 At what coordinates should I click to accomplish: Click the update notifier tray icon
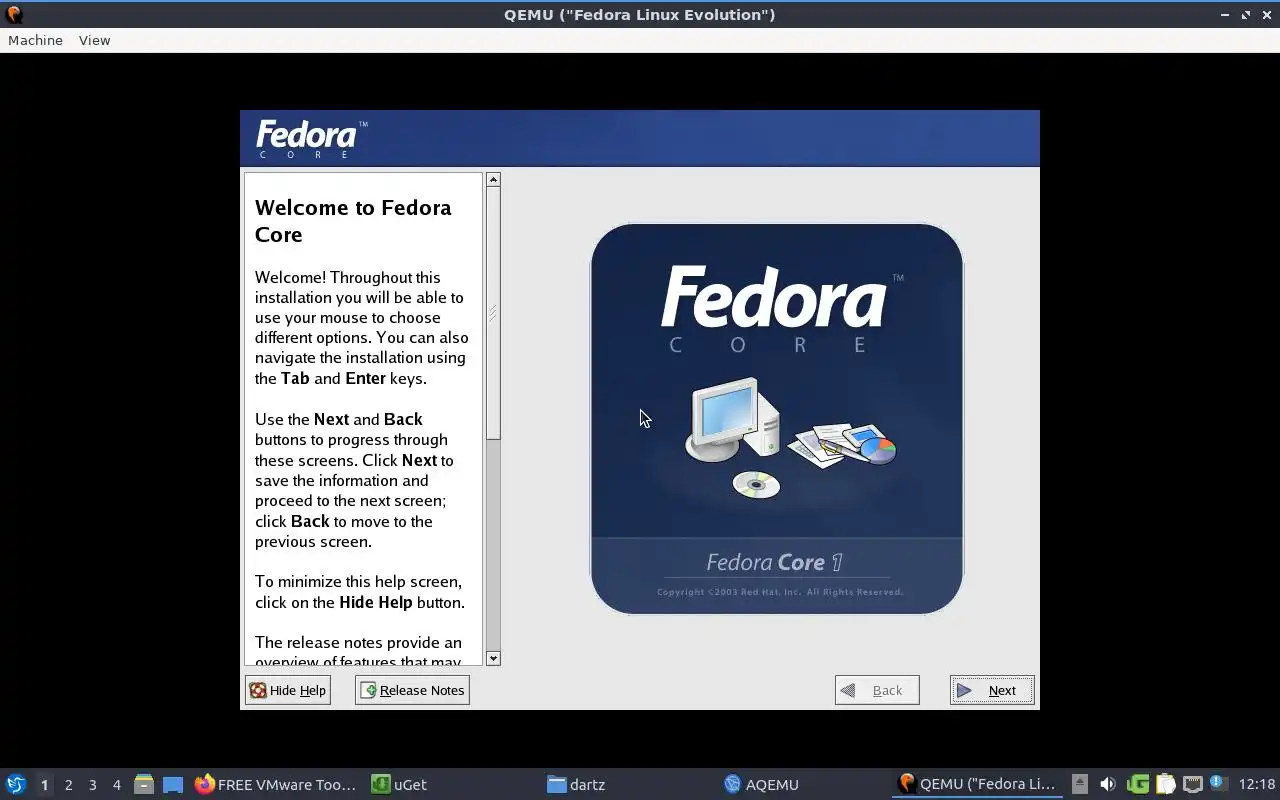pyautogui.click(x=1217, y=783)
